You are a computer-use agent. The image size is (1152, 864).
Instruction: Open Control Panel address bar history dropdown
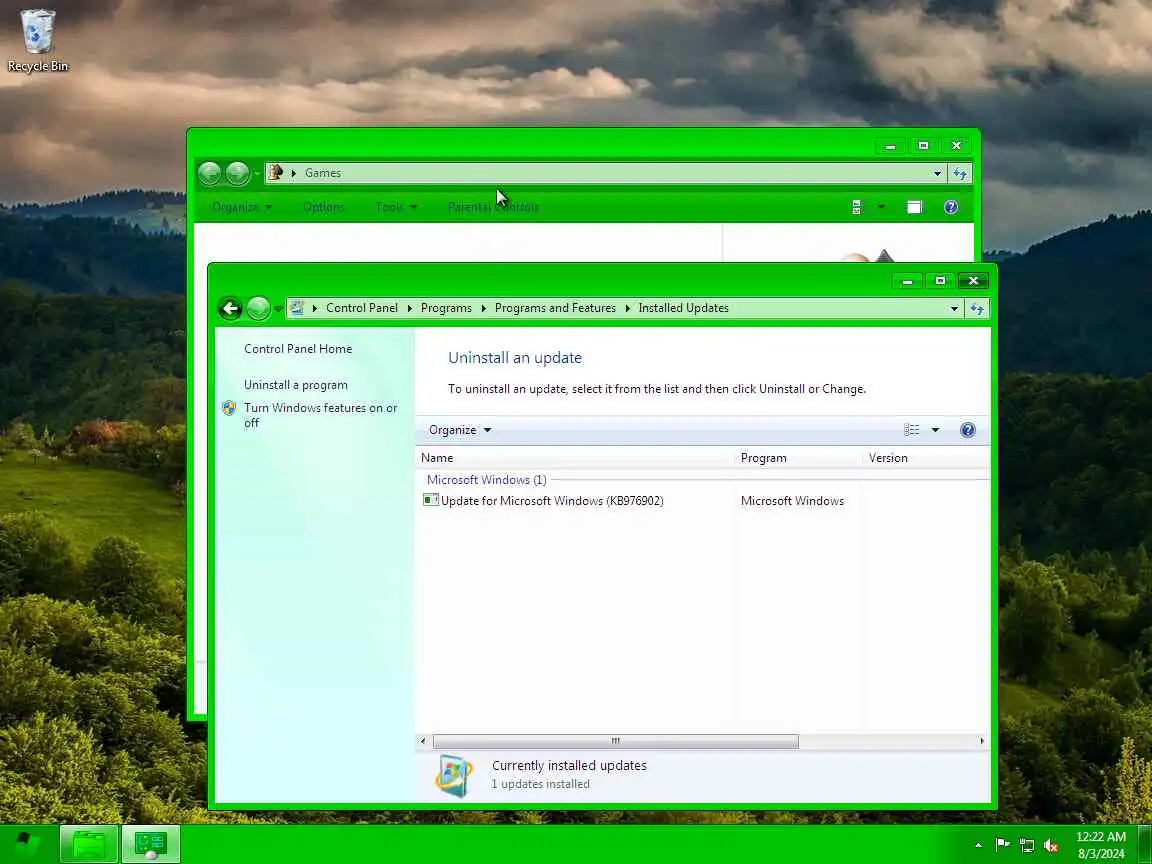point(954,309)
